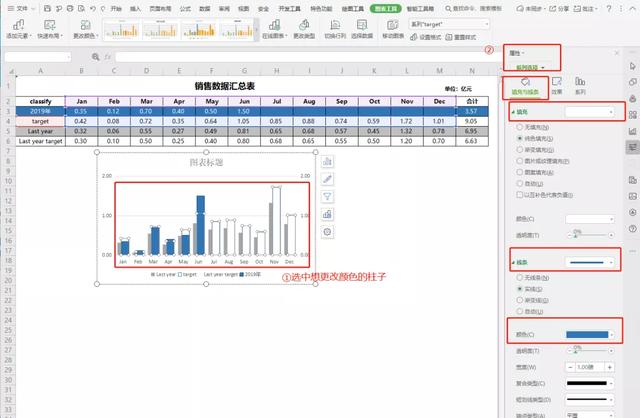Click chart elements button beside chart
This screenshot has height=418, width=640.
tap(327, 162)
